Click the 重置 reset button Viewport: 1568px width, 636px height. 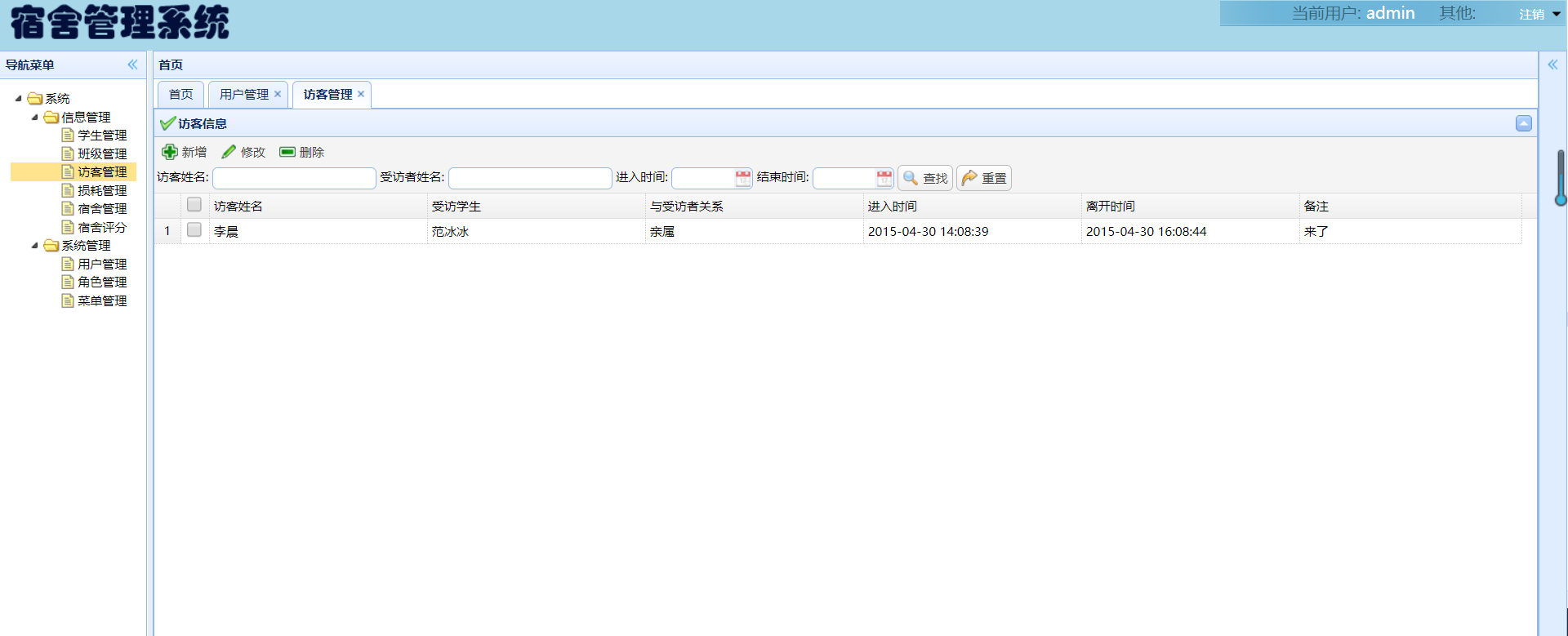coord(984,178)
